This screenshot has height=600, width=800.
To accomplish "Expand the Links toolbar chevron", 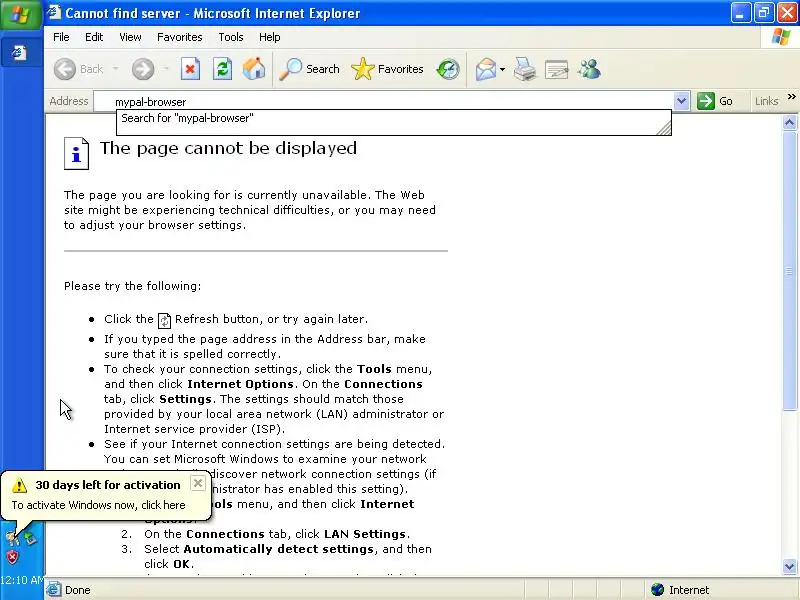I will [x=791, y=96].
